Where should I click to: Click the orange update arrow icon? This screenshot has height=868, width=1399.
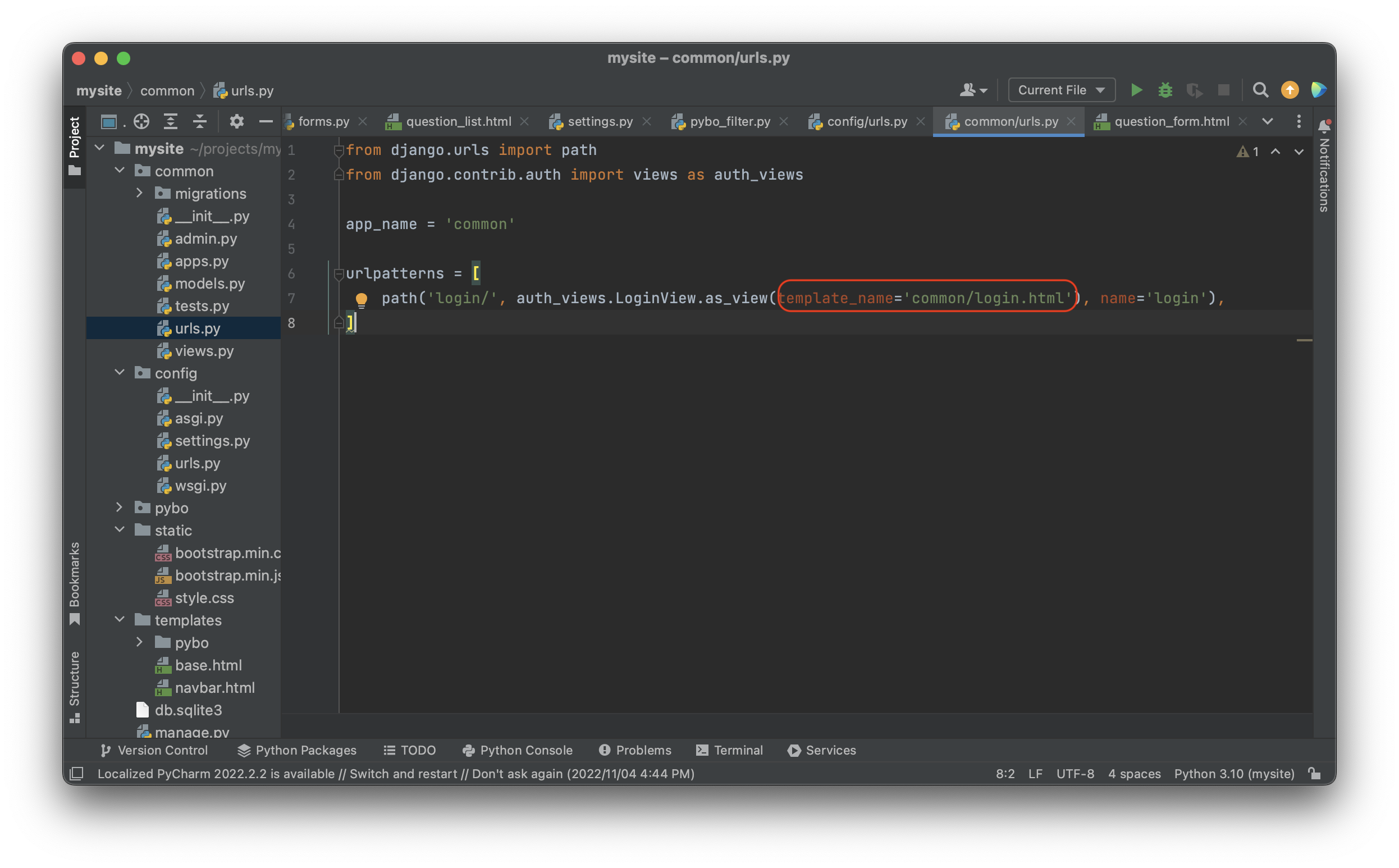click(1290, 90)
